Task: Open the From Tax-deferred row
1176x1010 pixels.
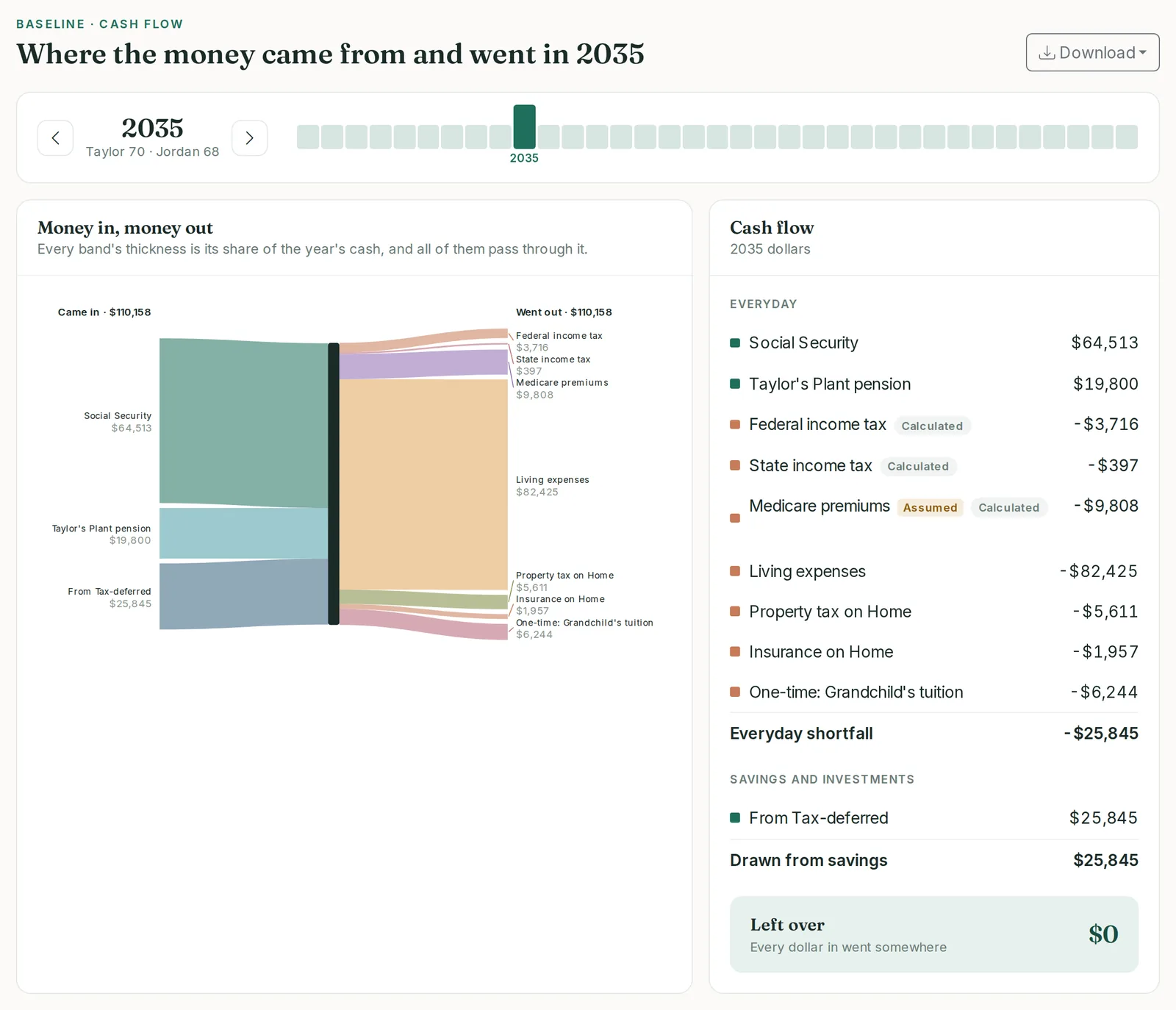Action: click(933, 818)
